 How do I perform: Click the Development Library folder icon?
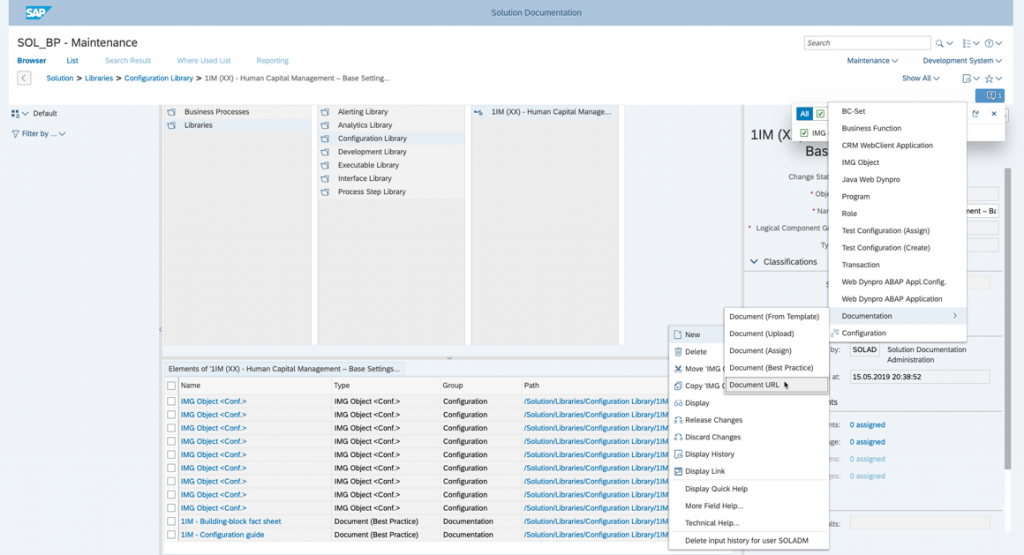pos(325,152)
